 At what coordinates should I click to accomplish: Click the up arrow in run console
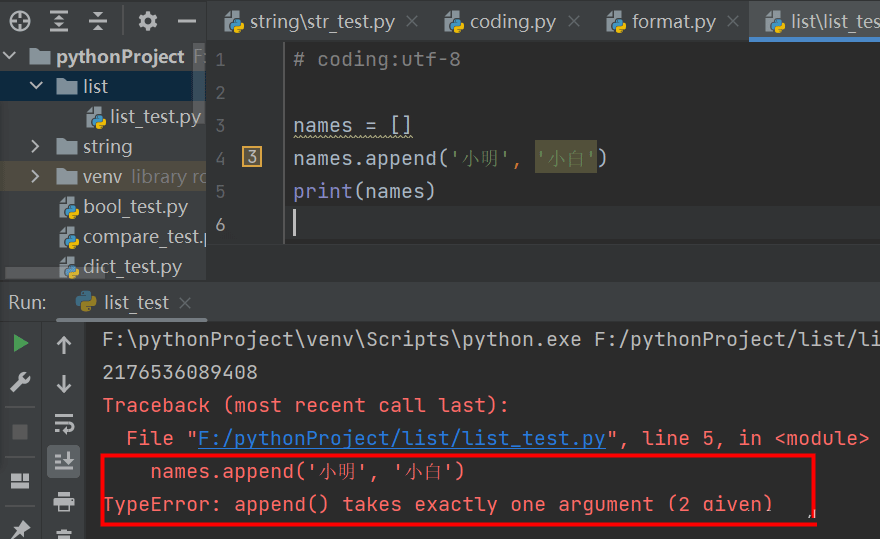[x=64, y=344]
